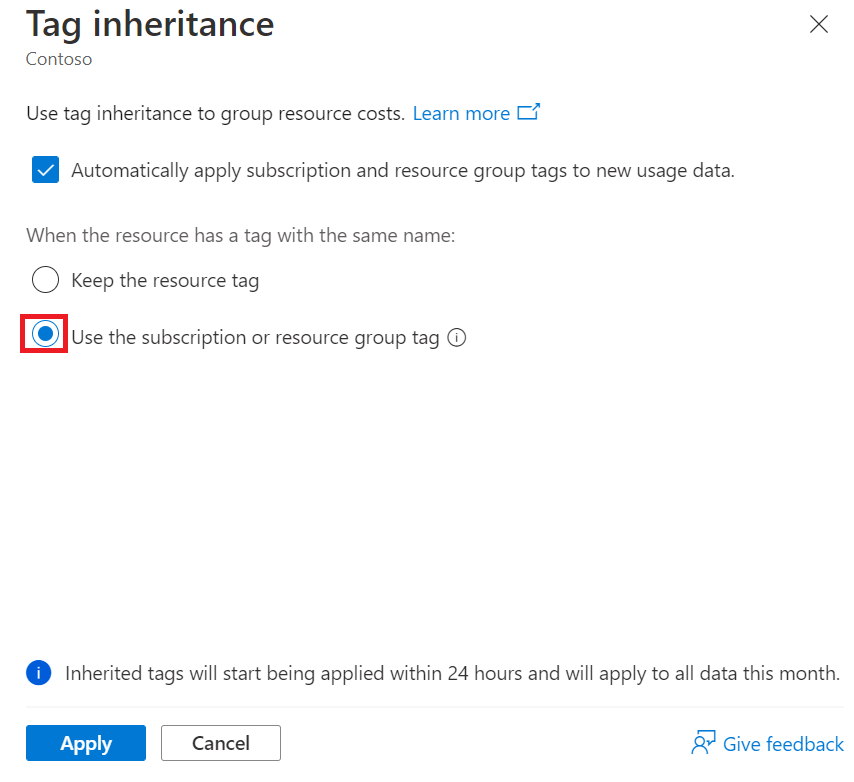854x782 pixels.
Task: Click the Tag inheritance title
Action: (149, 24)
